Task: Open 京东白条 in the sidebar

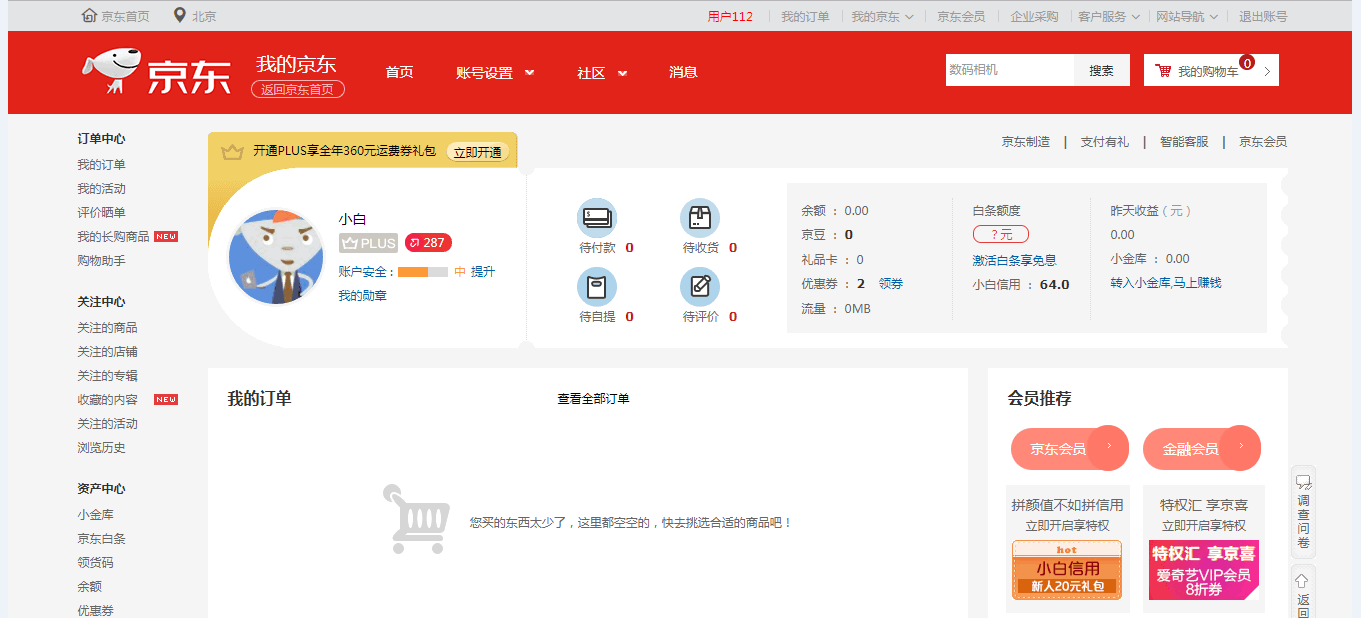Action: (x=101, y=538)
